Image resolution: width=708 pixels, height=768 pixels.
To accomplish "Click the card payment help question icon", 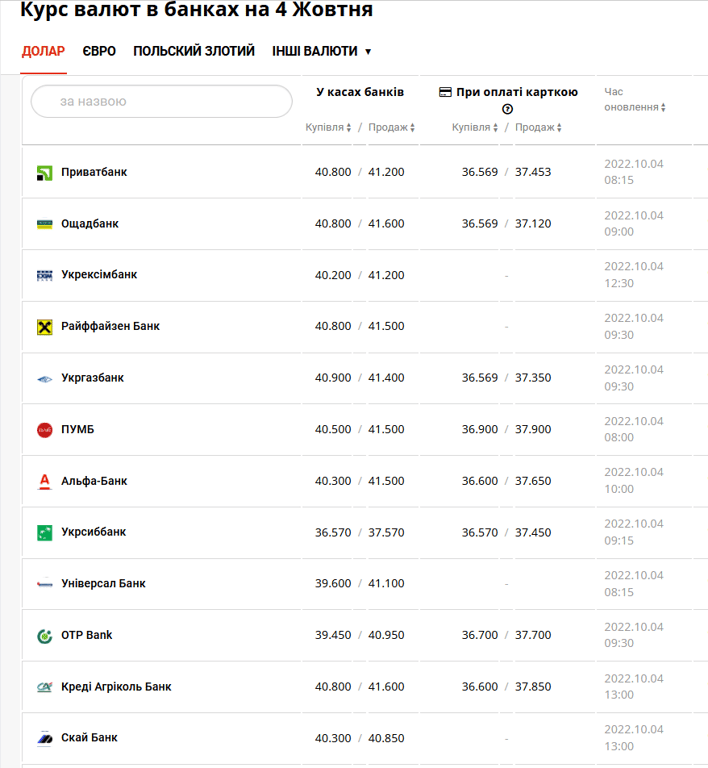I will point(507,109).
